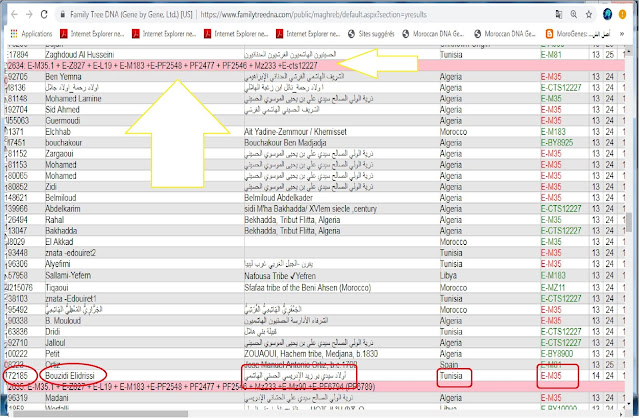Open the MoroGenes blogger bookmark

[x=577, y=34]
